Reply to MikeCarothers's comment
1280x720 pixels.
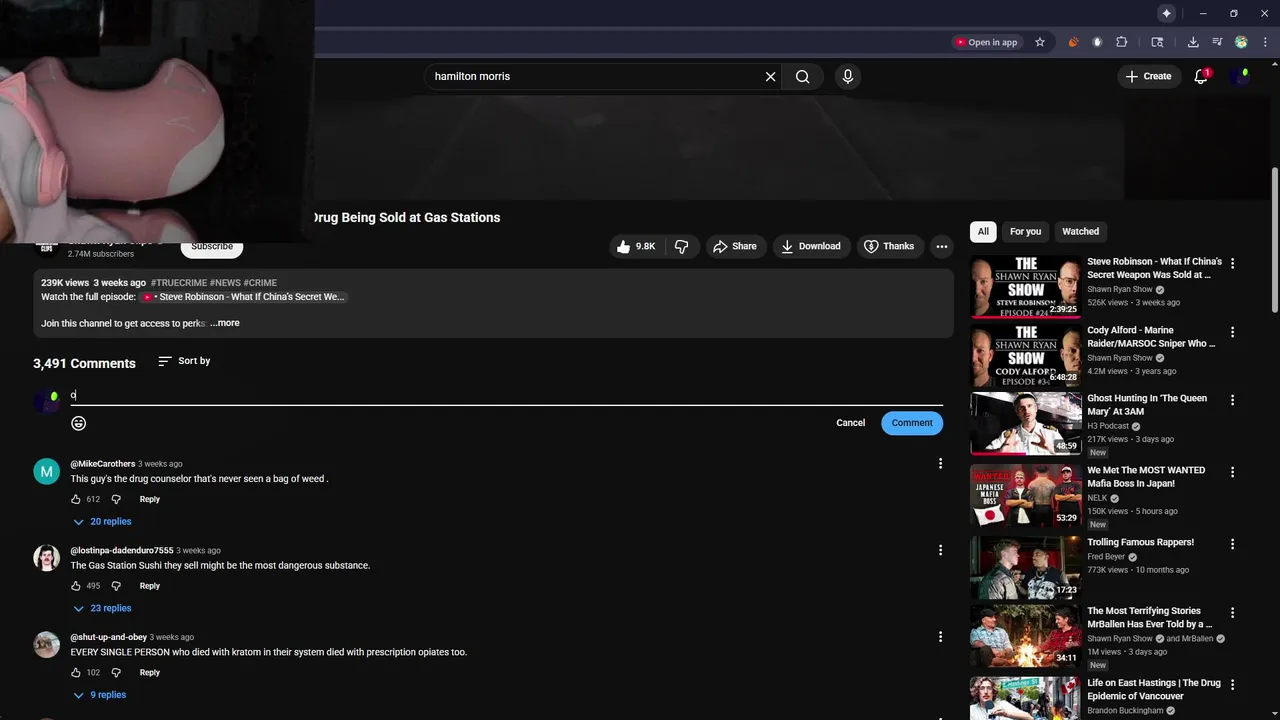click(149, 499)
